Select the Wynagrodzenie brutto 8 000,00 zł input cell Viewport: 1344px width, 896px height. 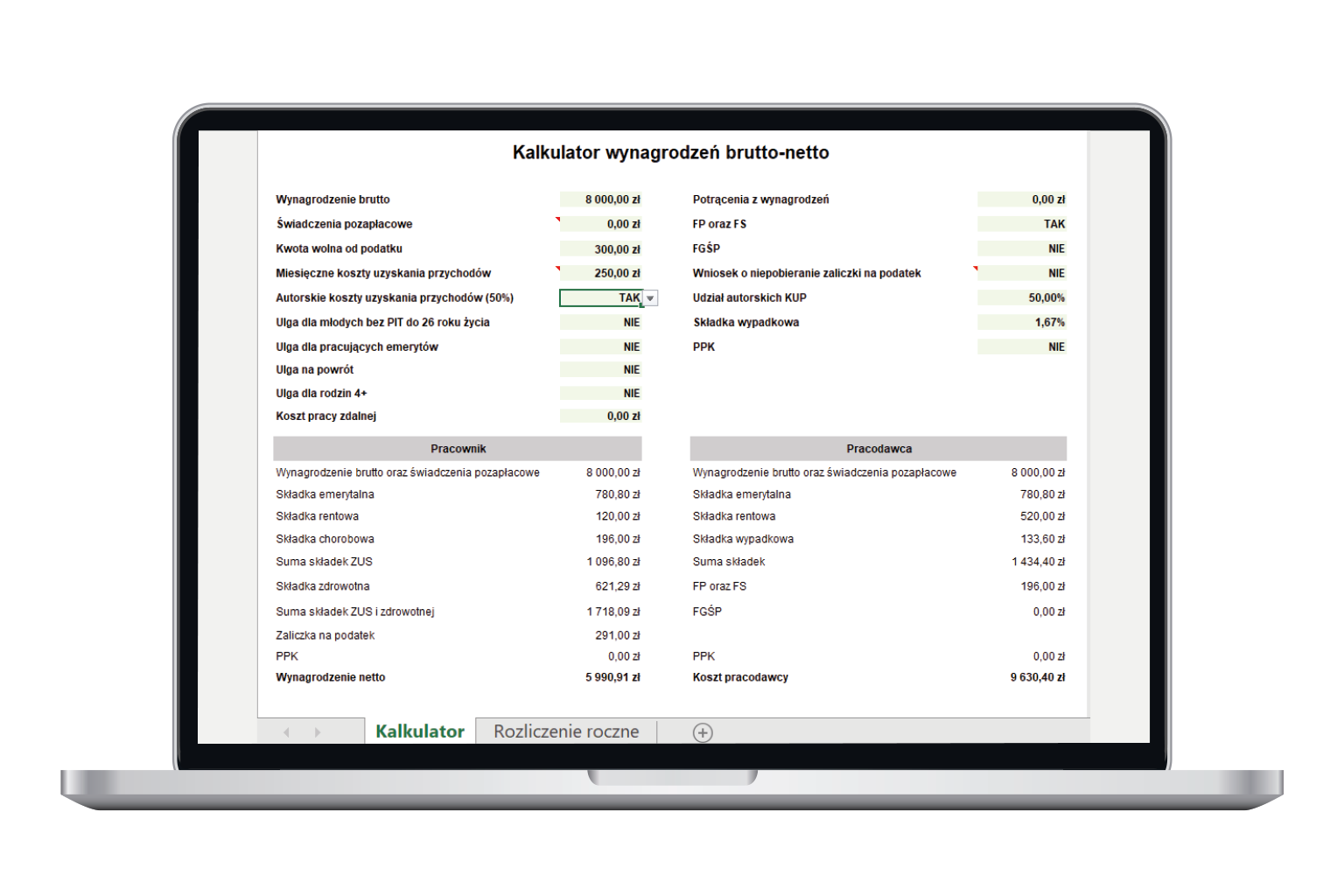(601, 199)
